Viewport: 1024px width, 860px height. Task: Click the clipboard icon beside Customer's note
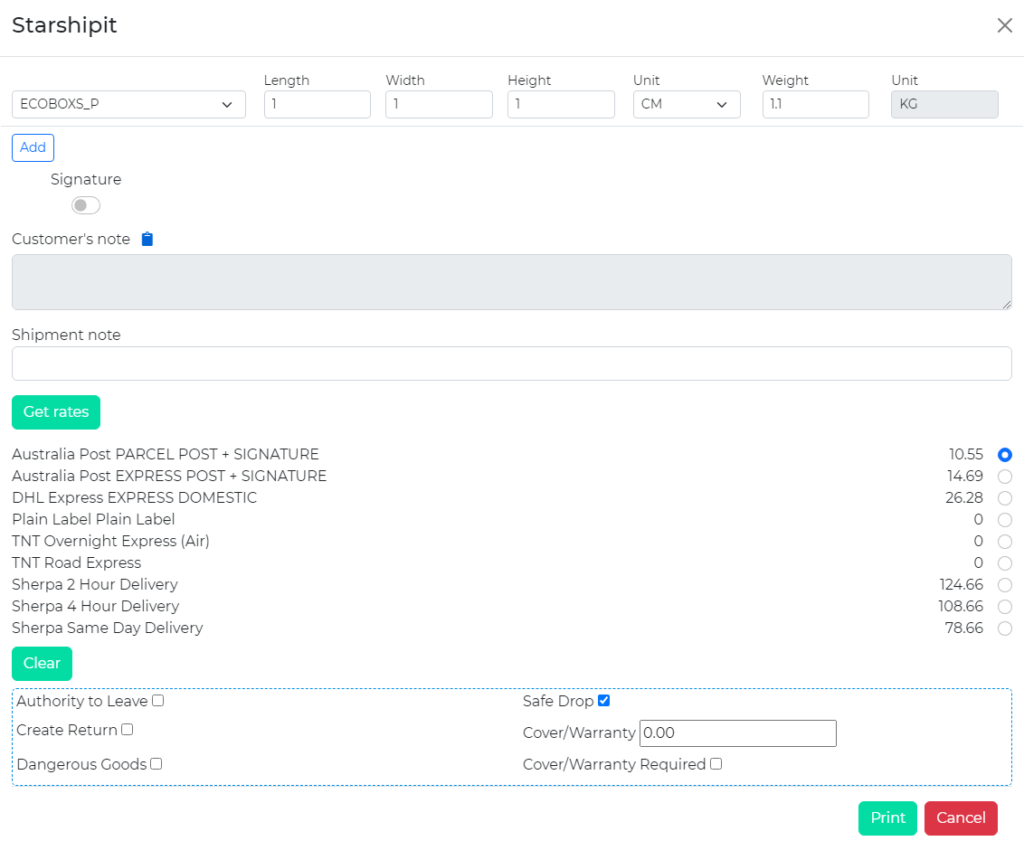[x=147, y=238]
